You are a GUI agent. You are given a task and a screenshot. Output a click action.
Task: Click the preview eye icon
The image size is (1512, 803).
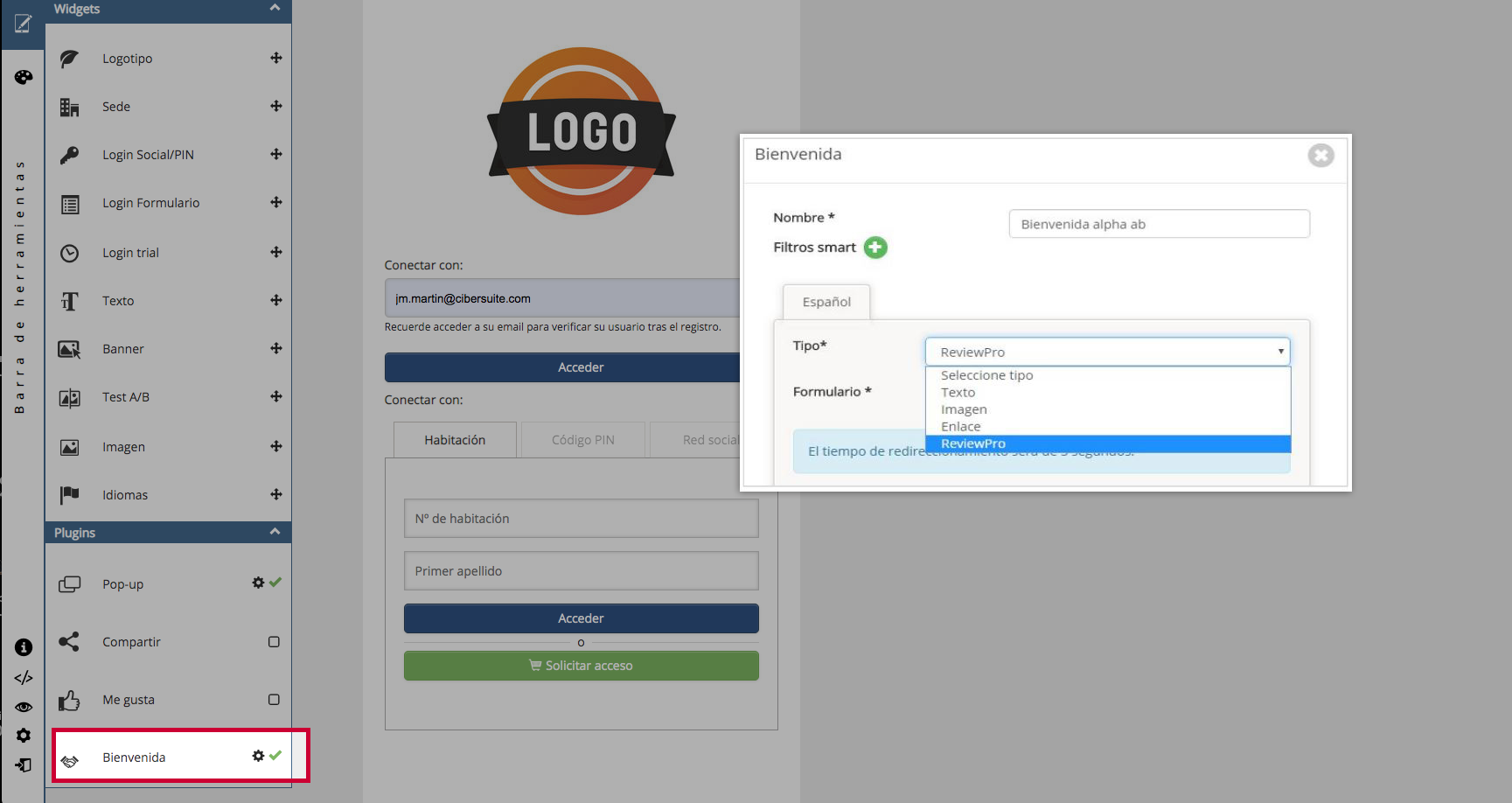tap(24, 707)
